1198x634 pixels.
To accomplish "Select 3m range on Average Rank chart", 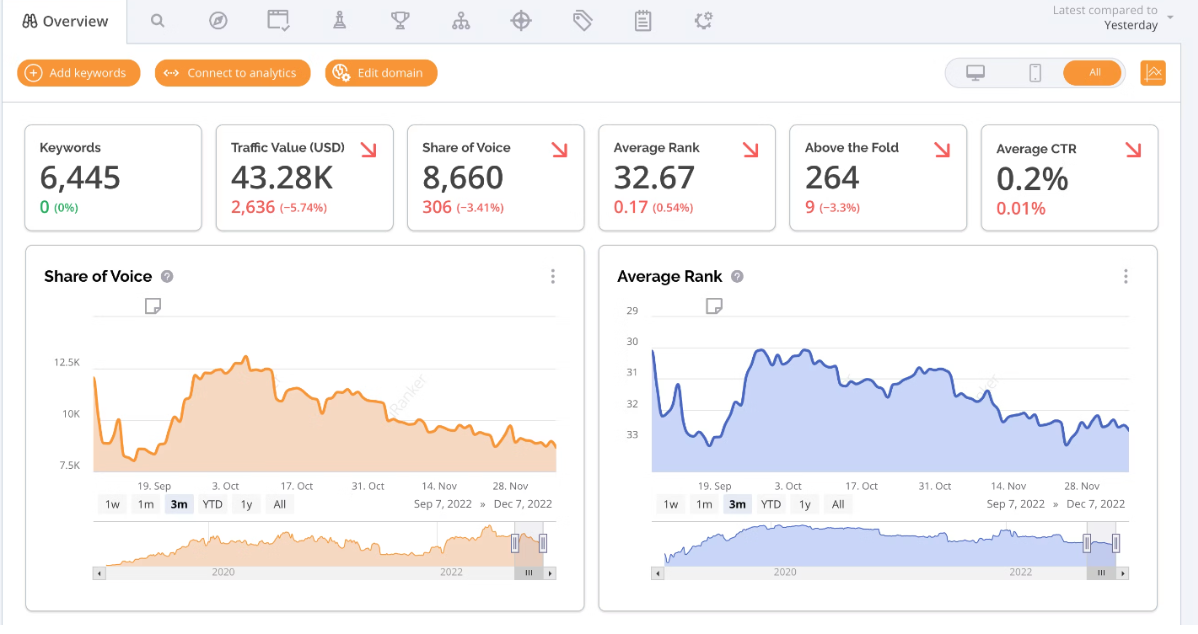I will (x=737, y=504).
